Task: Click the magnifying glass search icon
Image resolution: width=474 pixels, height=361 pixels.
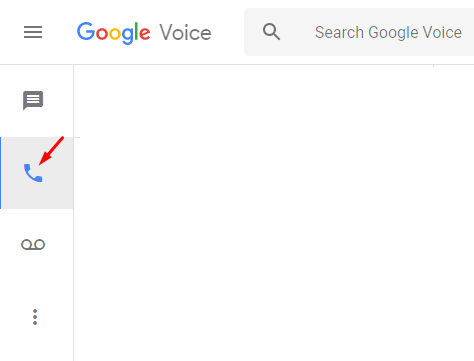Action: [x=271, y=32]
